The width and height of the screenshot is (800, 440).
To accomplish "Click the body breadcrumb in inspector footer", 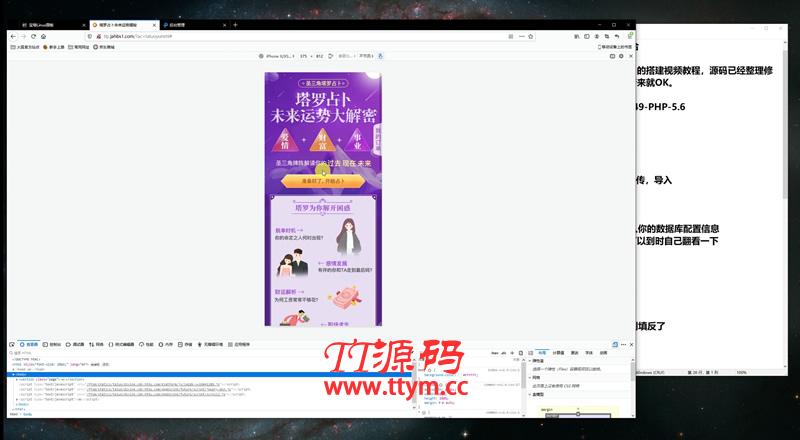I will pos(27,414).
